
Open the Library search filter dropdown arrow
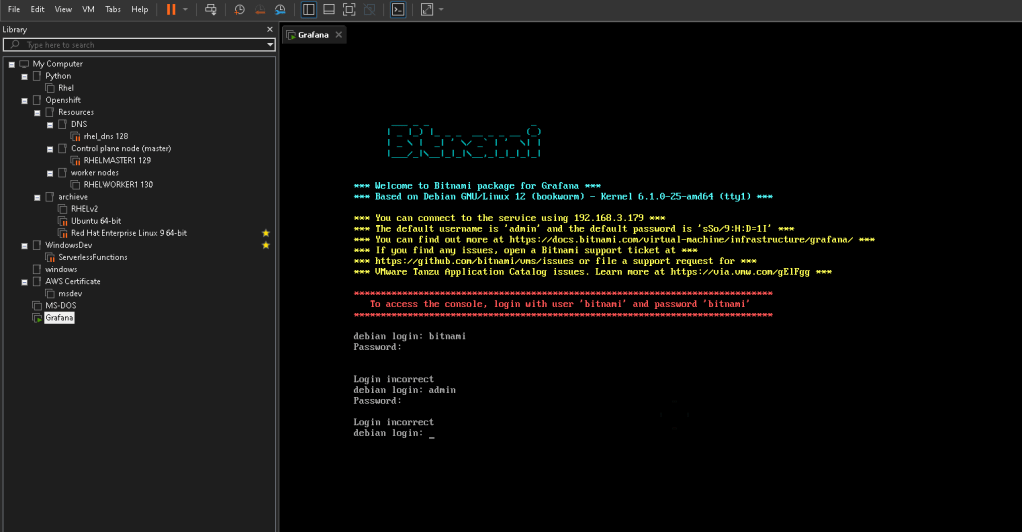(x=270, y=45)
